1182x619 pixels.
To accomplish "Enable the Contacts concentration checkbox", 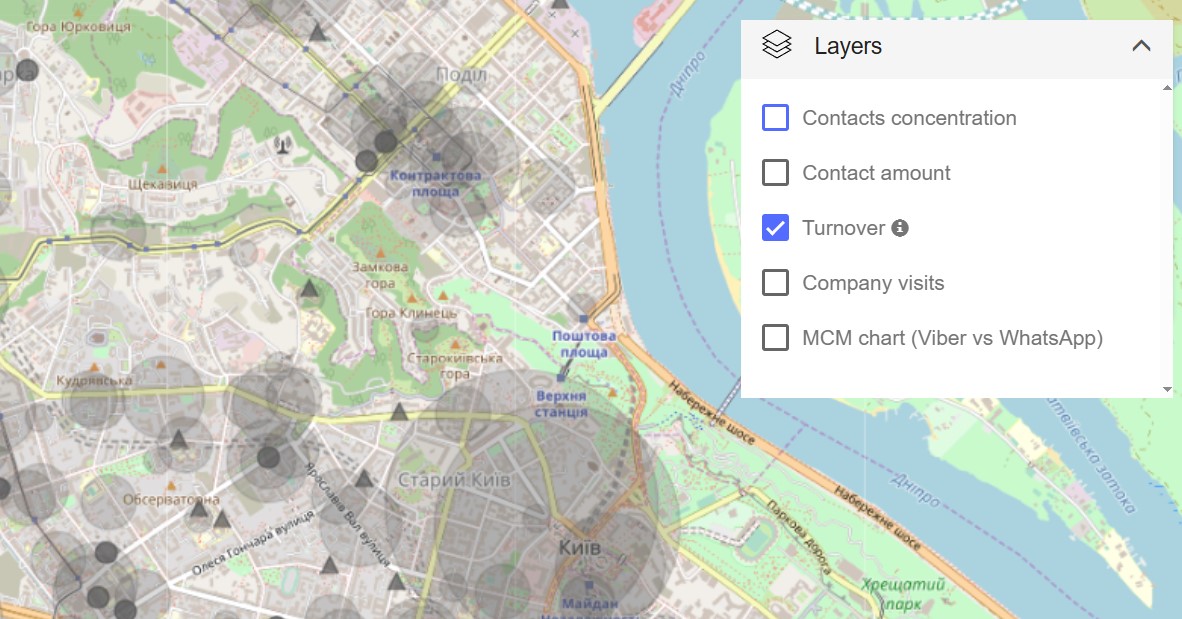I will tap(775, 118).
